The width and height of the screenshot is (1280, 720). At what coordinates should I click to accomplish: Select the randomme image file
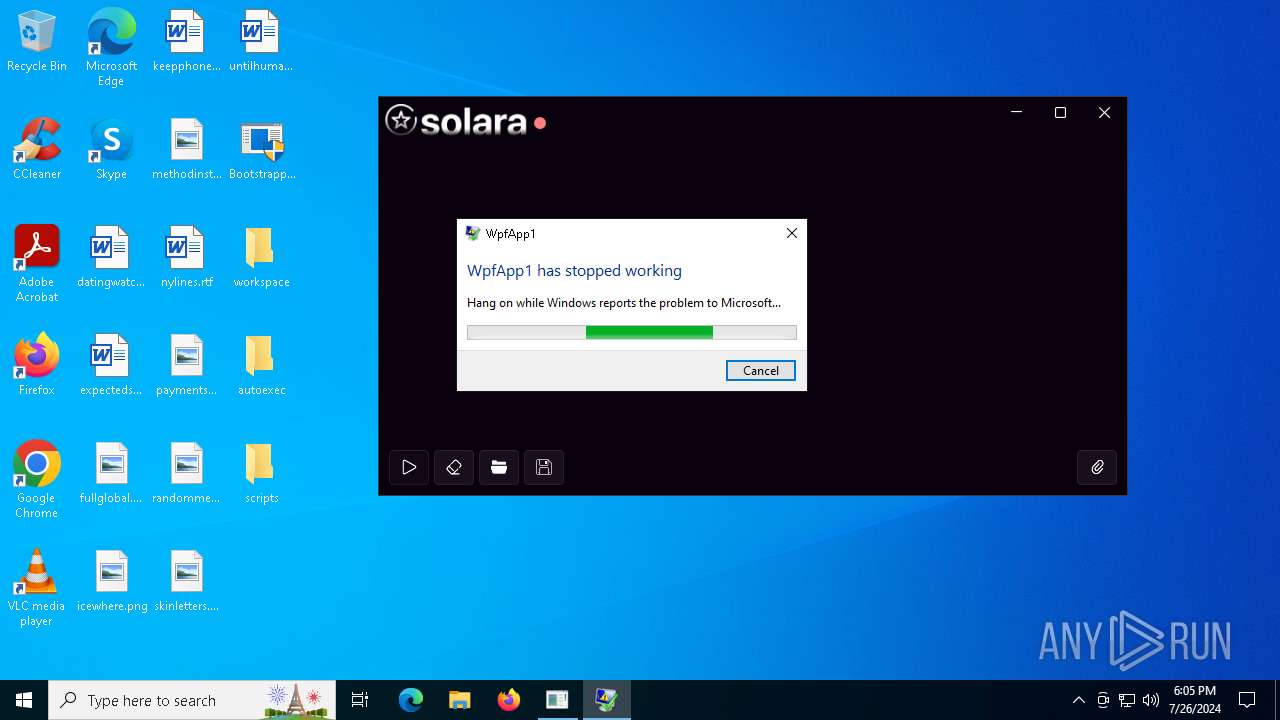tap(187, 473)
